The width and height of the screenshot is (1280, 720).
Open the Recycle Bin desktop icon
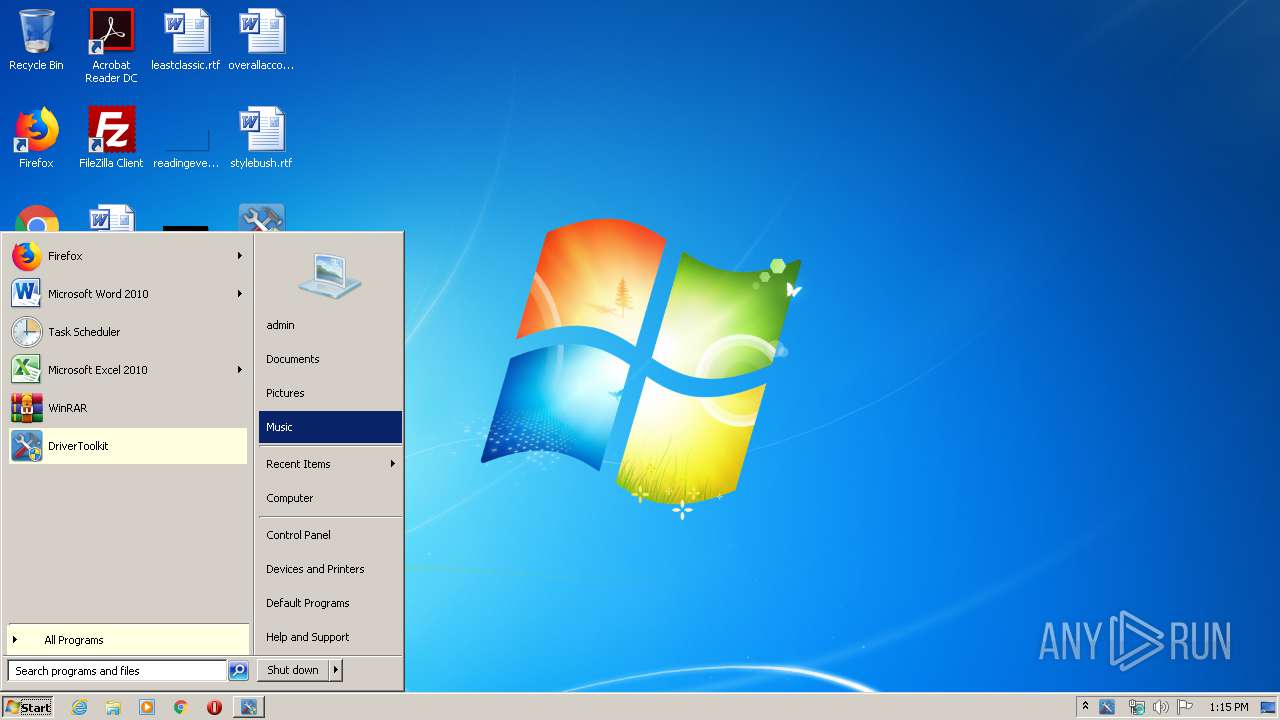36,40
